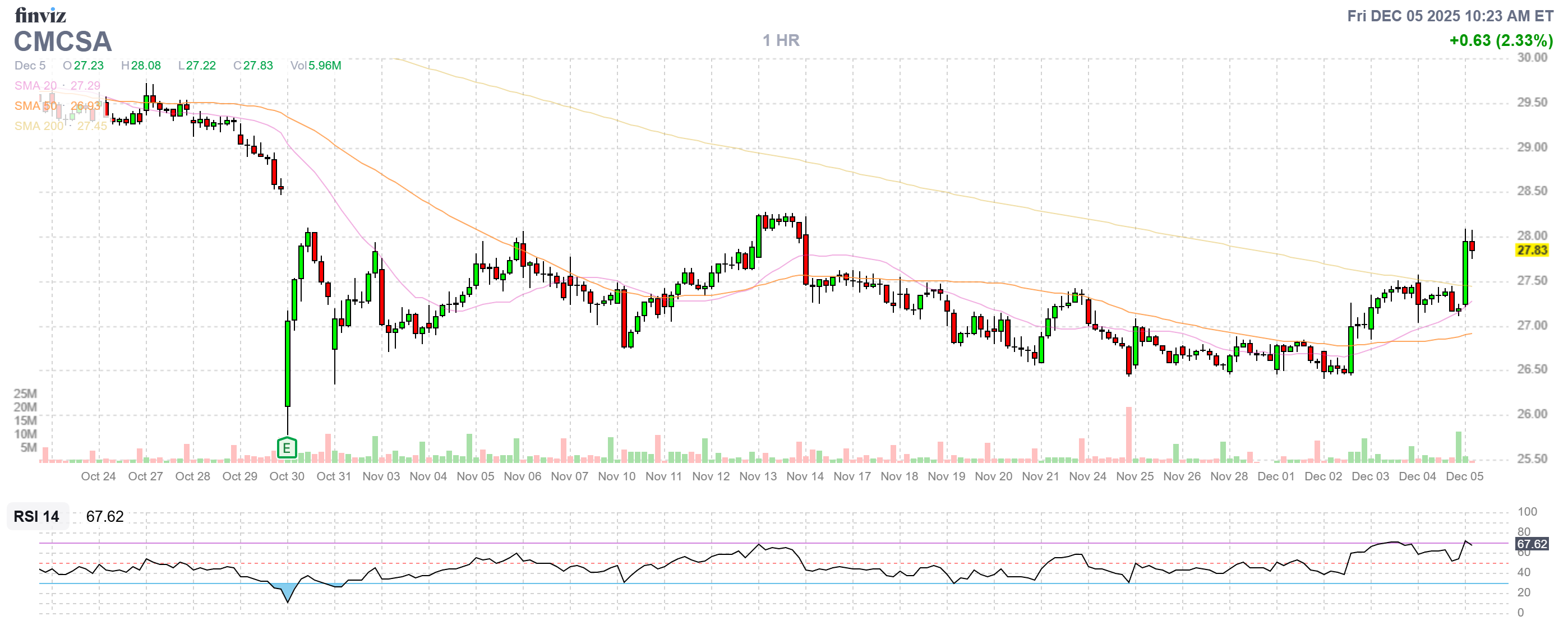The image size is (1568, 630).
Task: Click the finviz logo
Action: click(40, 15)
